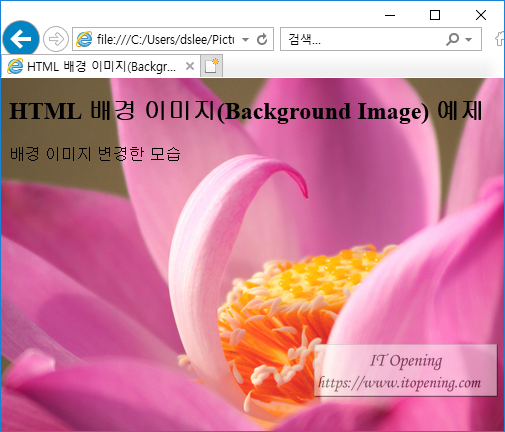Click the grayed-out Forward arrow button

pos(56,39)
